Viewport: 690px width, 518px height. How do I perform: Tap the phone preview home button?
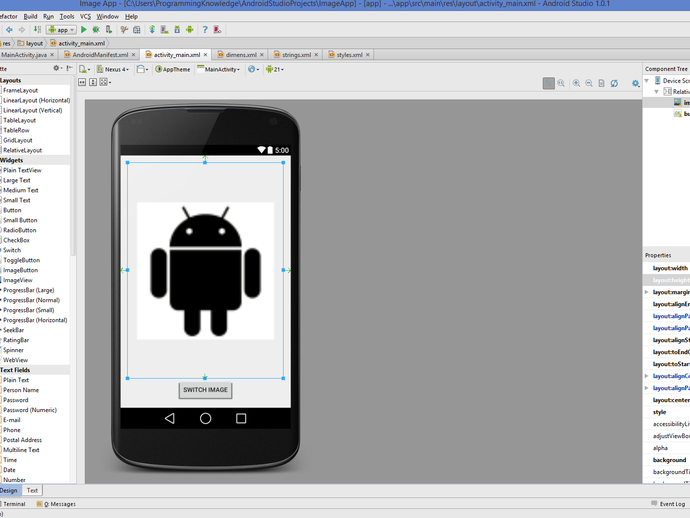click(x=206, y=418)
